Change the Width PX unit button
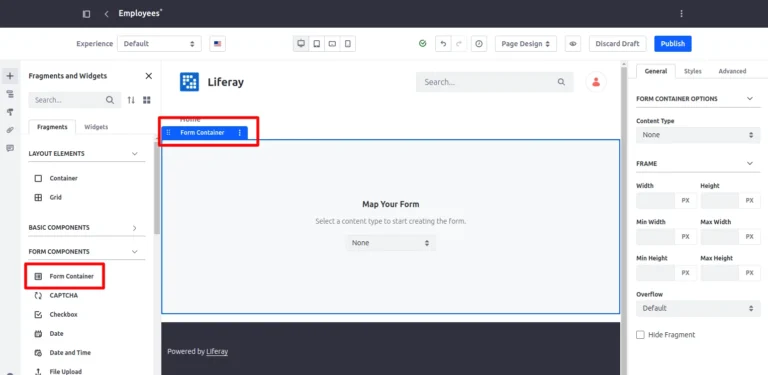Viewport: 768px width, 375px height. [685, 201]
